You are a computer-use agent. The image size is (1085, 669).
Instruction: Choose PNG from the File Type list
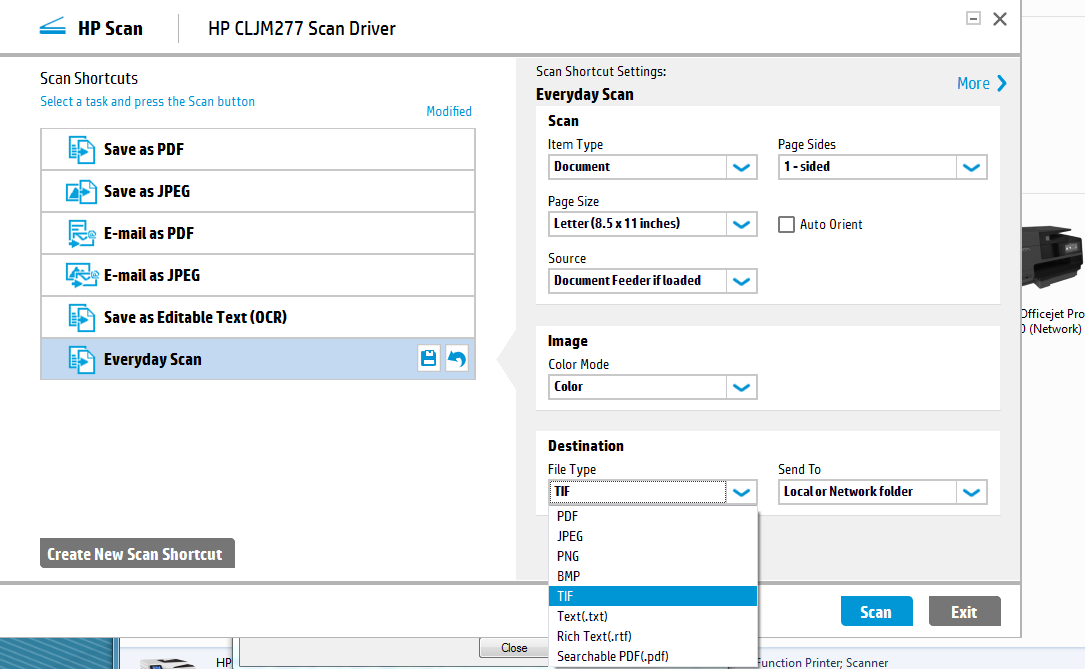(x=568, y=556)
